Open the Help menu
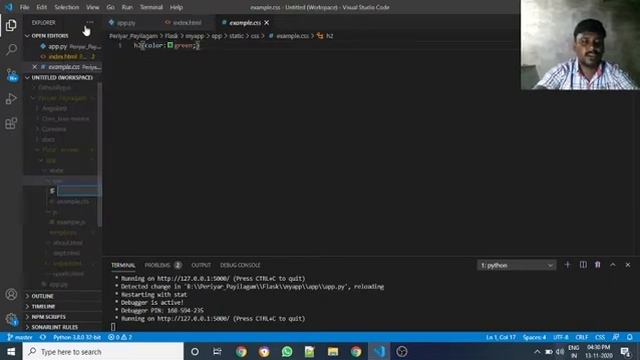This screenshot has width=640, height=360. [x=176, y=7]
